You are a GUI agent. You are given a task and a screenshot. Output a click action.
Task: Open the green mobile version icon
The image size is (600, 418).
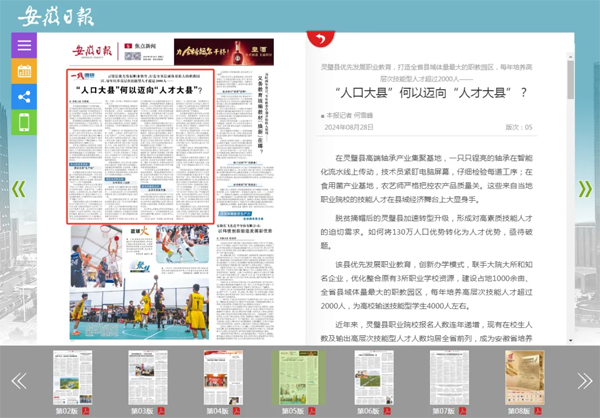coord(24,123)
